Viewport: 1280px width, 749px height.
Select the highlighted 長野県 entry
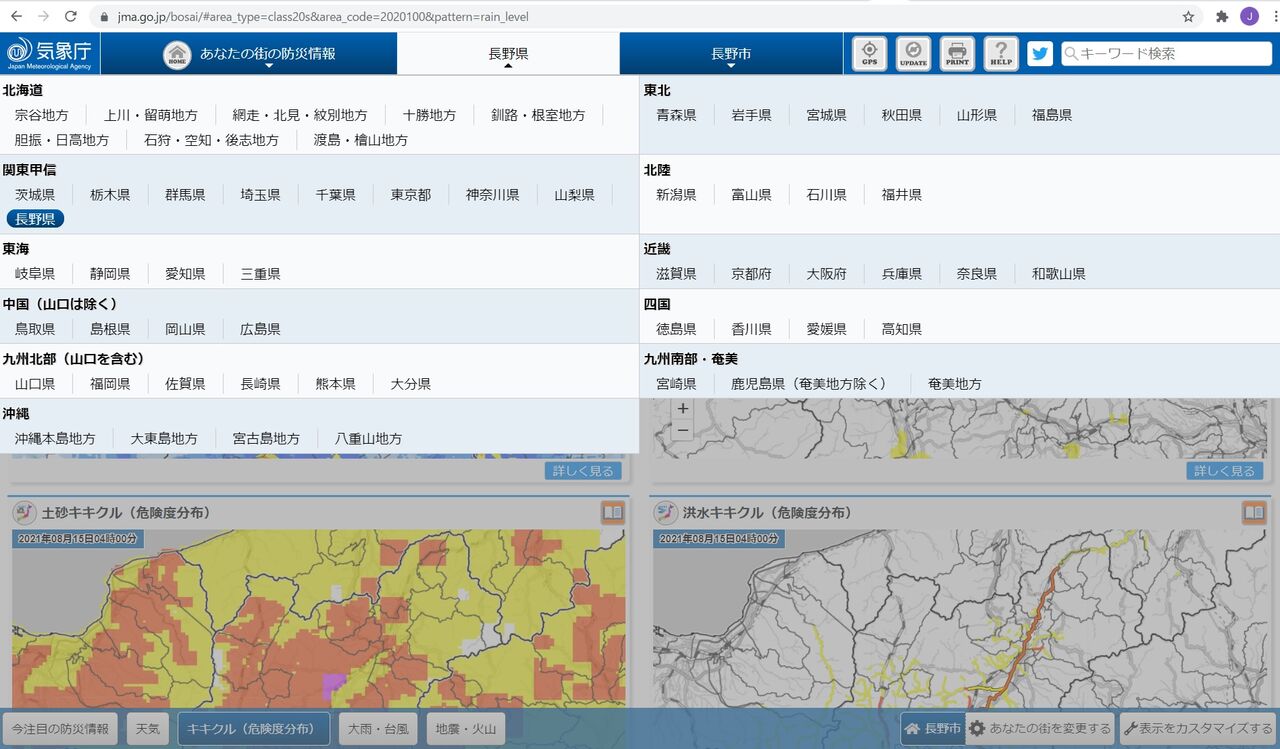tap(35, 219)
